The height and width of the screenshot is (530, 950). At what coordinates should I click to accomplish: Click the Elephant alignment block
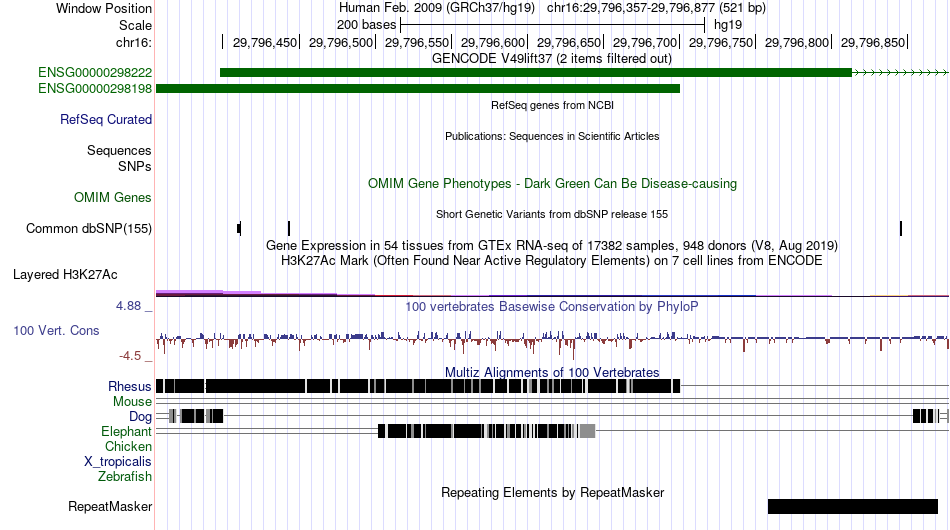click(x=487, y=431)
